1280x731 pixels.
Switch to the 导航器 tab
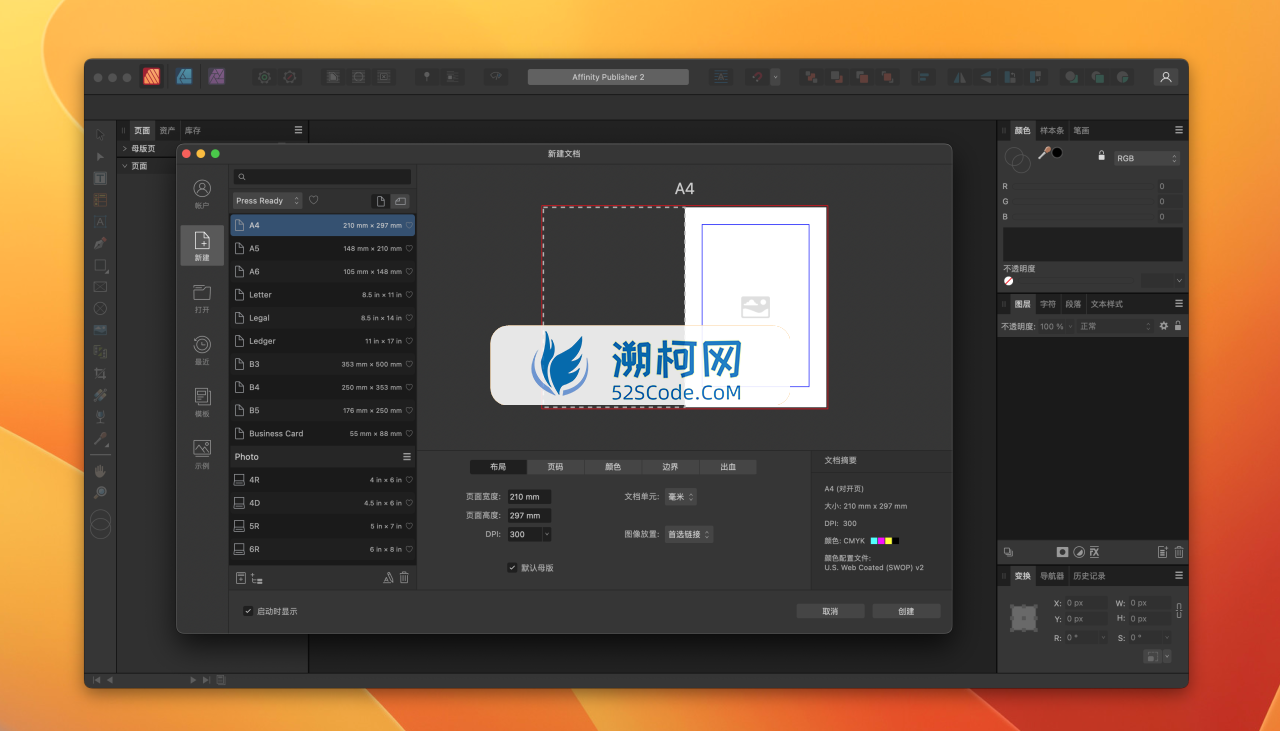tap(1052, 575)
